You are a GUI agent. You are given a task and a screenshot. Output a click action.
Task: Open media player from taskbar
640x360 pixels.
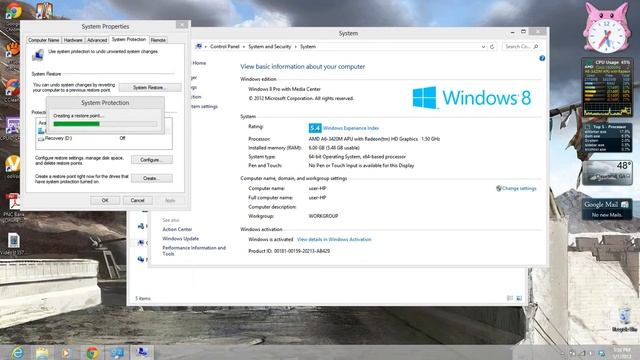tap(66, 352)
